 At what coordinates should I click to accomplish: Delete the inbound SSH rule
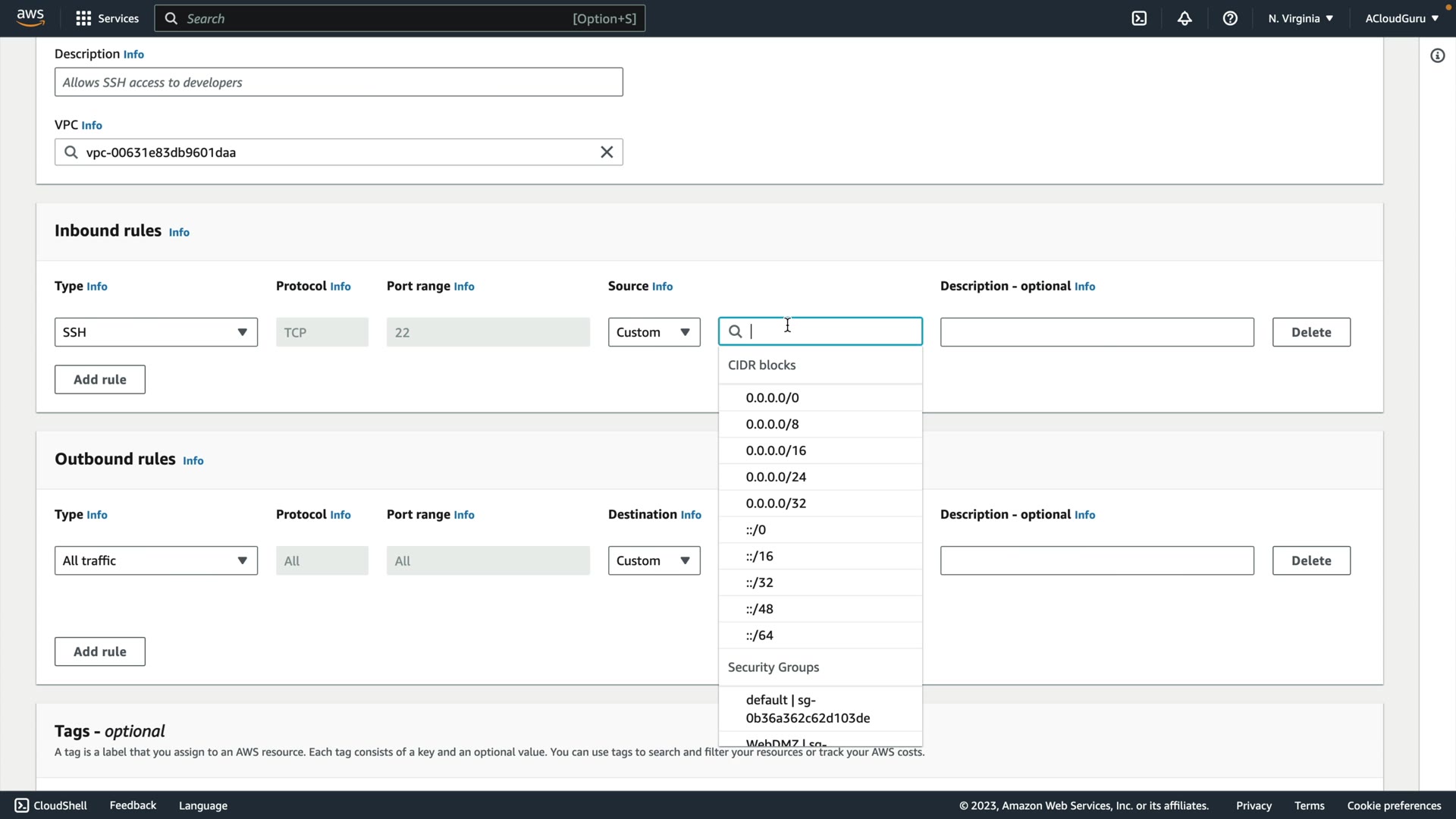tap(1310, 332)
